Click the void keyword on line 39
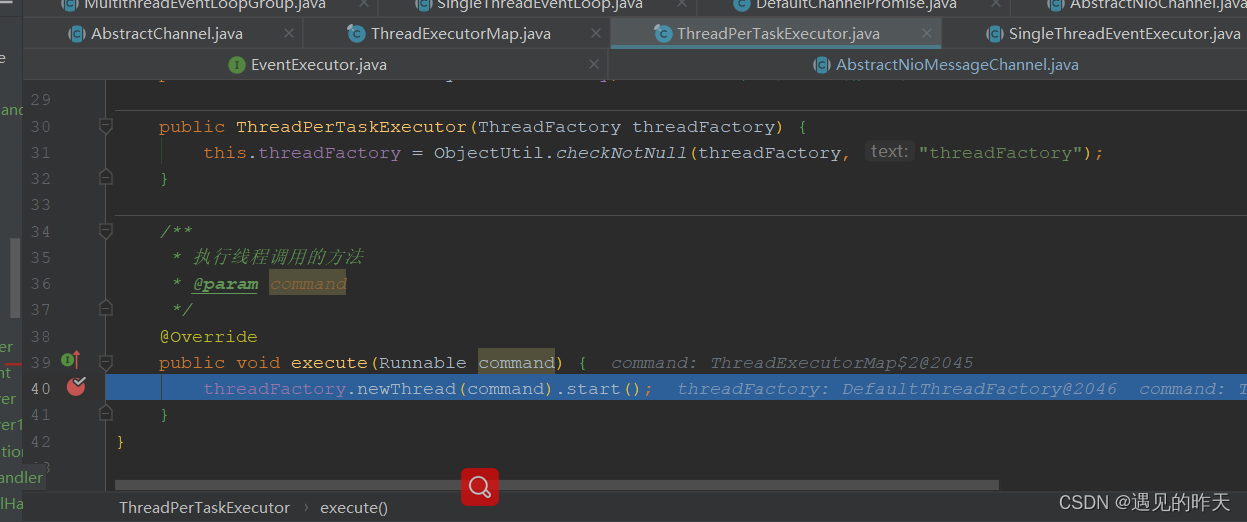The image size is (1247, 522). (257, 363)
